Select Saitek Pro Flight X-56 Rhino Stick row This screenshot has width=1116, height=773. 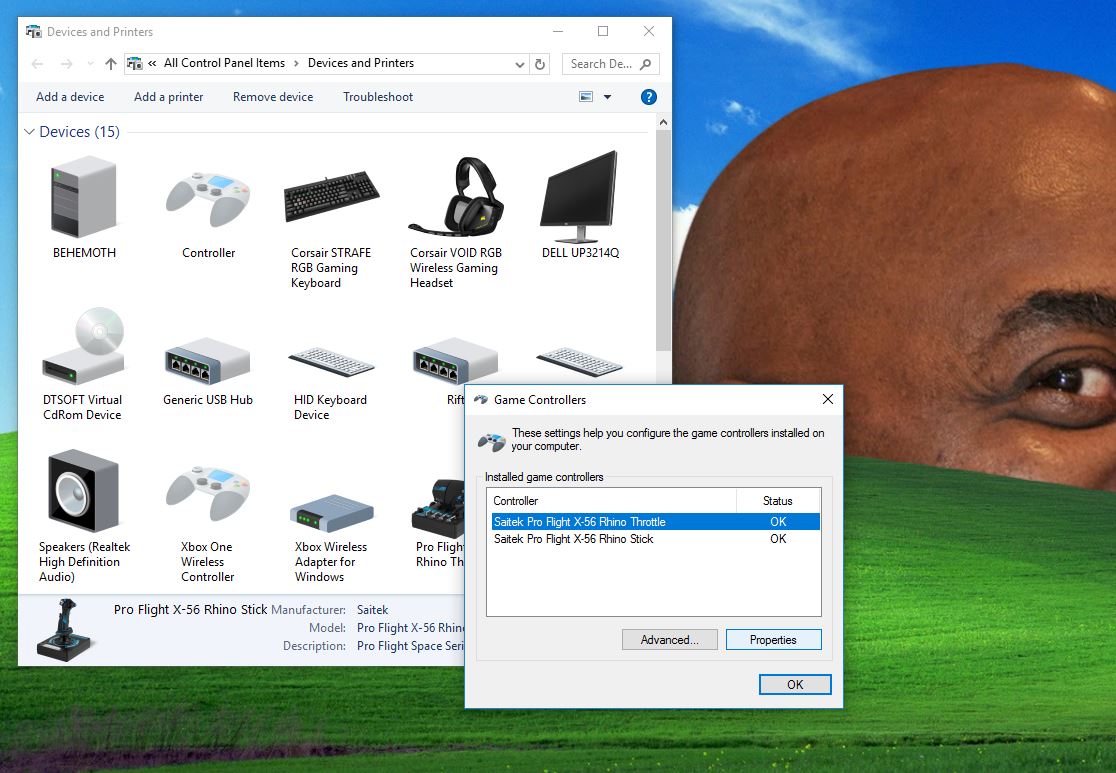pos(655,539)
